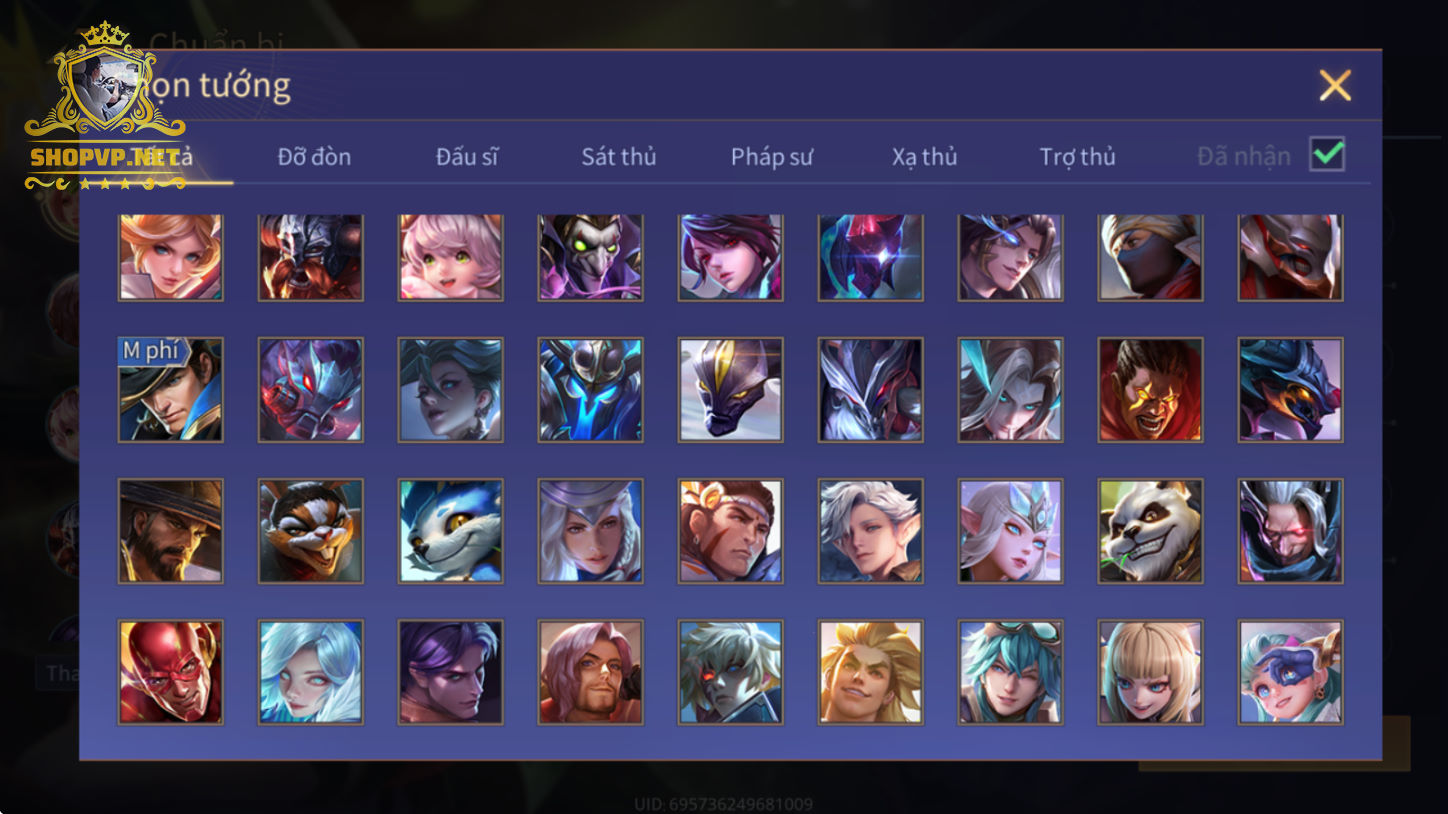
Task: Pick the raccoon hero portrait
Action: click(x=311, y=531)
